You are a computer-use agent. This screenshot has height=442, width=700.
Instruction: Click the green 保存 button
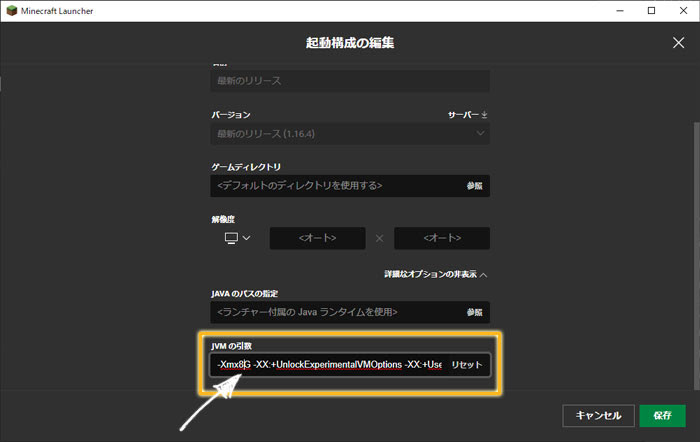(x=662, y=416)
